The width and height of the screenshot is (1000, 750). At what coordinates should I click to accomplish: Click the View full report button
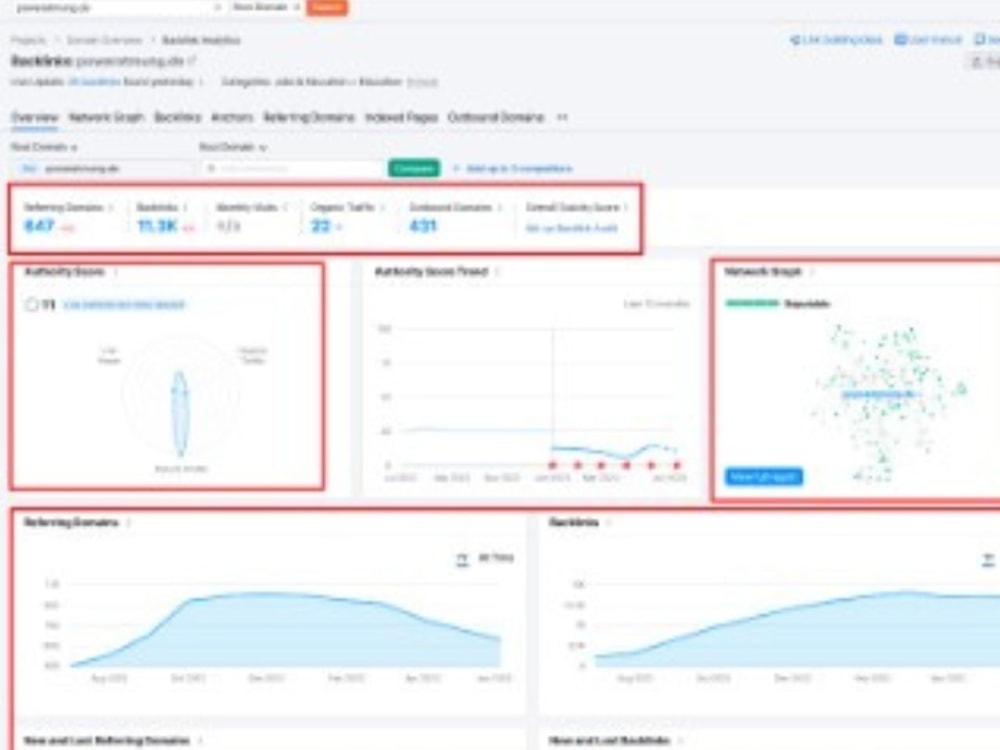coord(763,476)
